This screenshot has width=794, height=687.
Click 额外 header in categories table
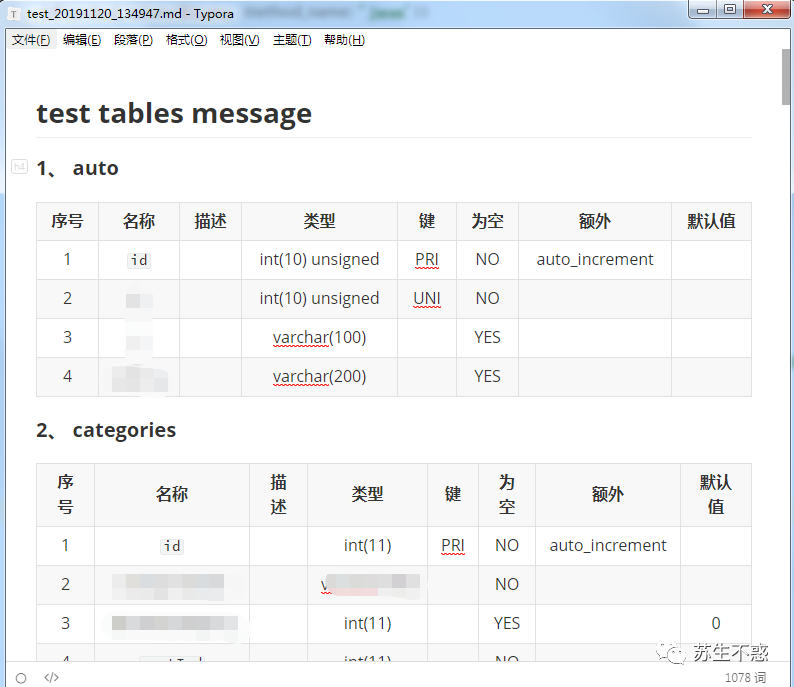[x=608, y=495]
